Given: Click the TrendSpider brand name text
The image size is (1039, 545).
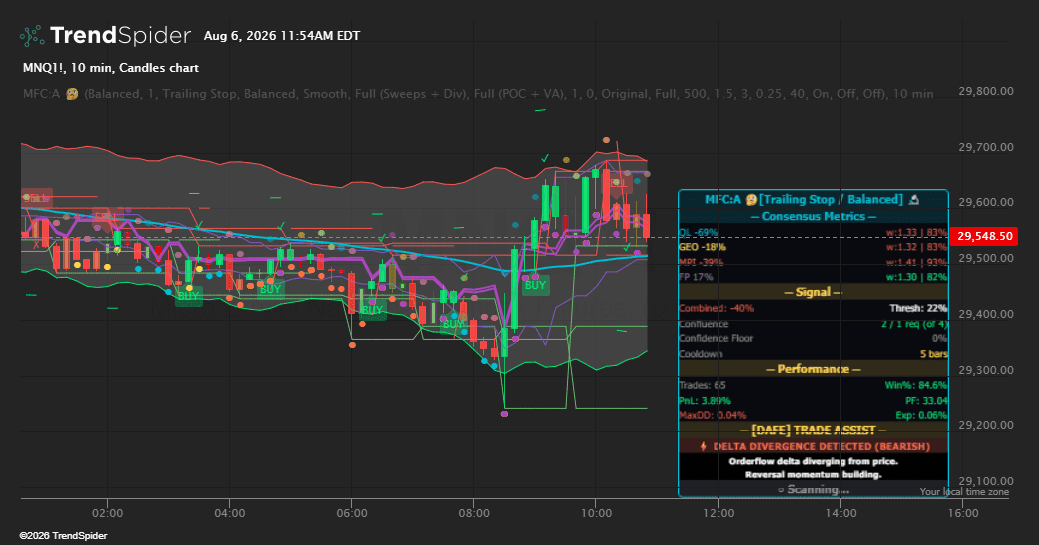Looking at the screenshot, I should pos(121,35).
